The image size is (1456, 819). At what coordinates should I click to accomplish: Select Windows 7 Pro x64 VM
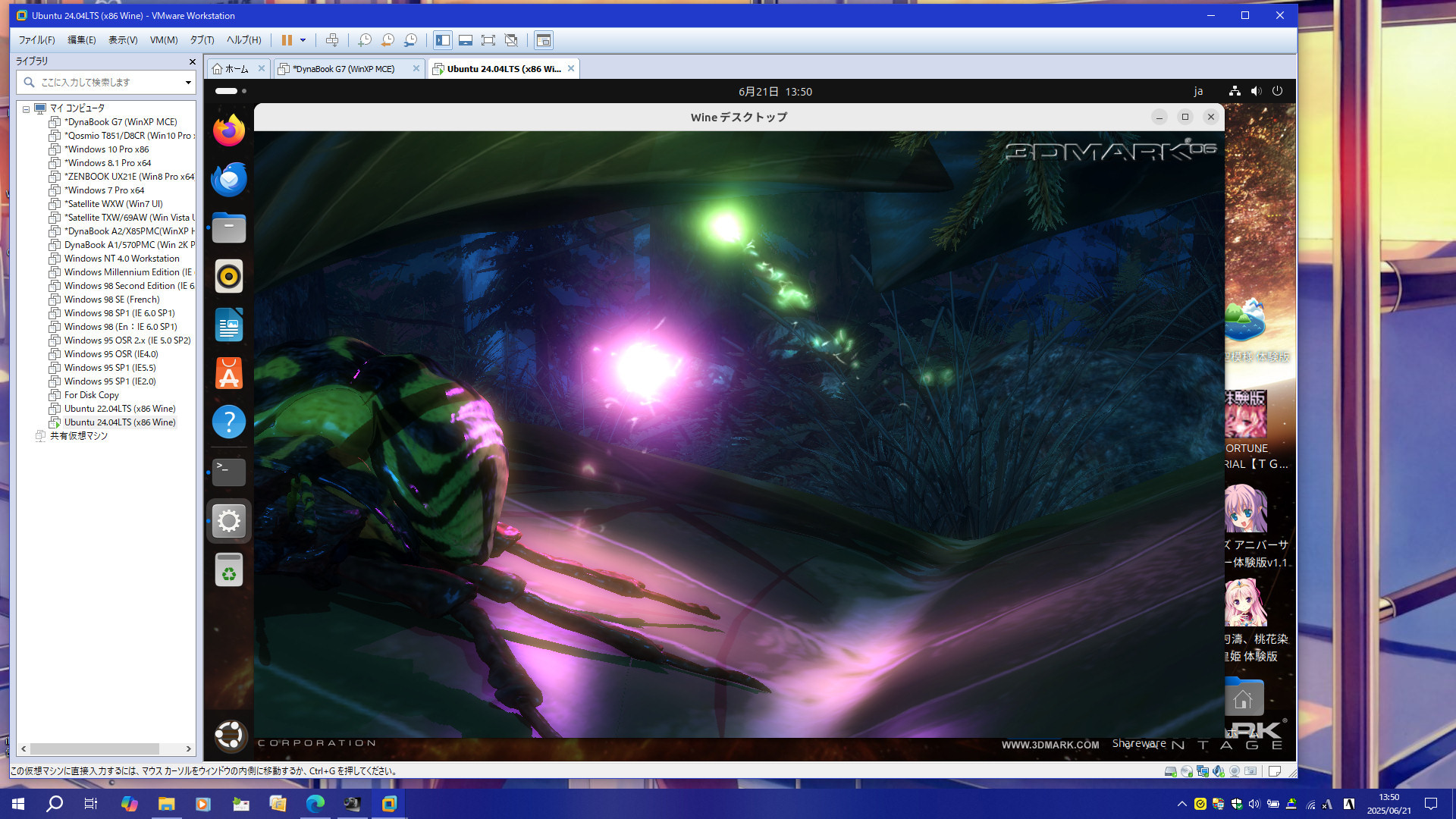[104, 190]
